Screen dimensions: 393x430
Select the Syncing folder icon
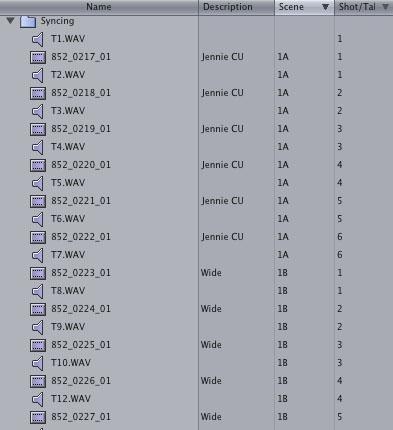[x=28, y=21]
